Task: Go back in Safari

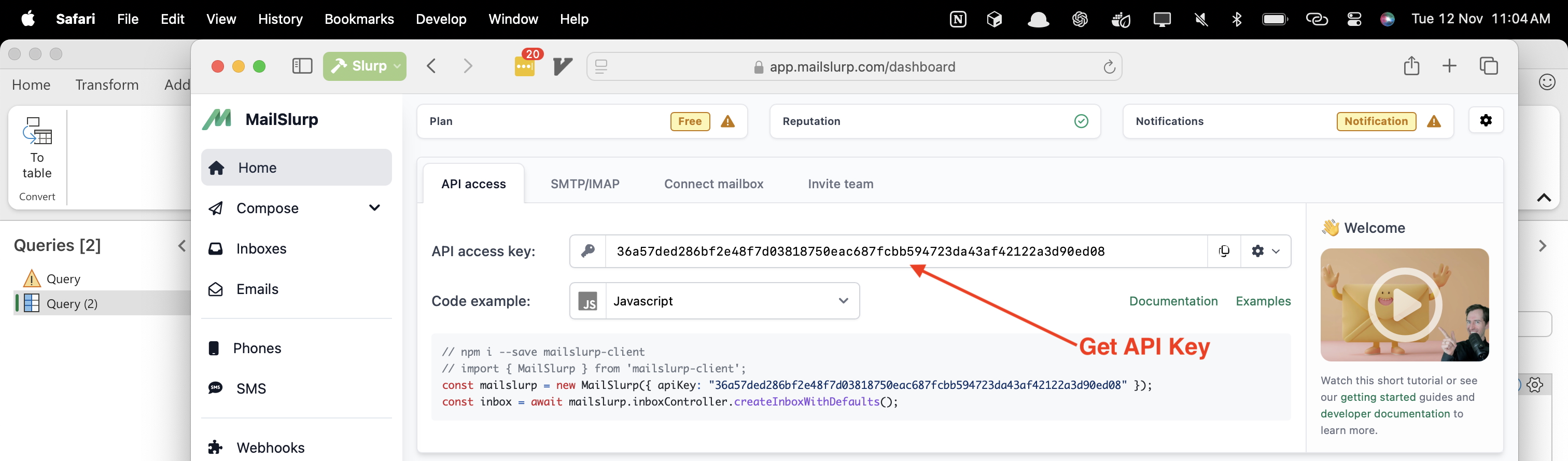Action: pyautogui.click(x=431, y=66)
